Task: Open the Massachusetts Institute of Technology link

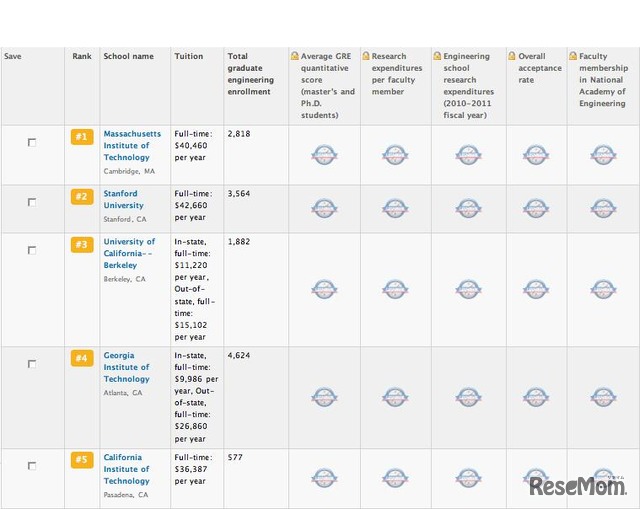Action: click(x=132, y=145)
